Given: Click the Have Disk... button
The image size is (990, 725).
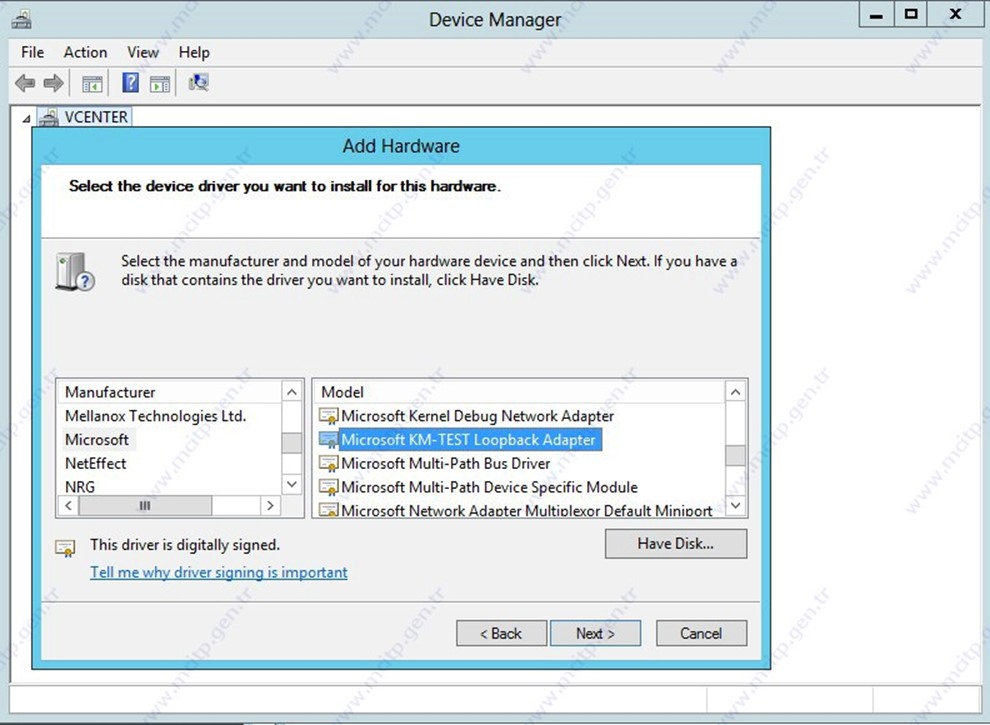Looking at the screenshot, I should 676,544.
